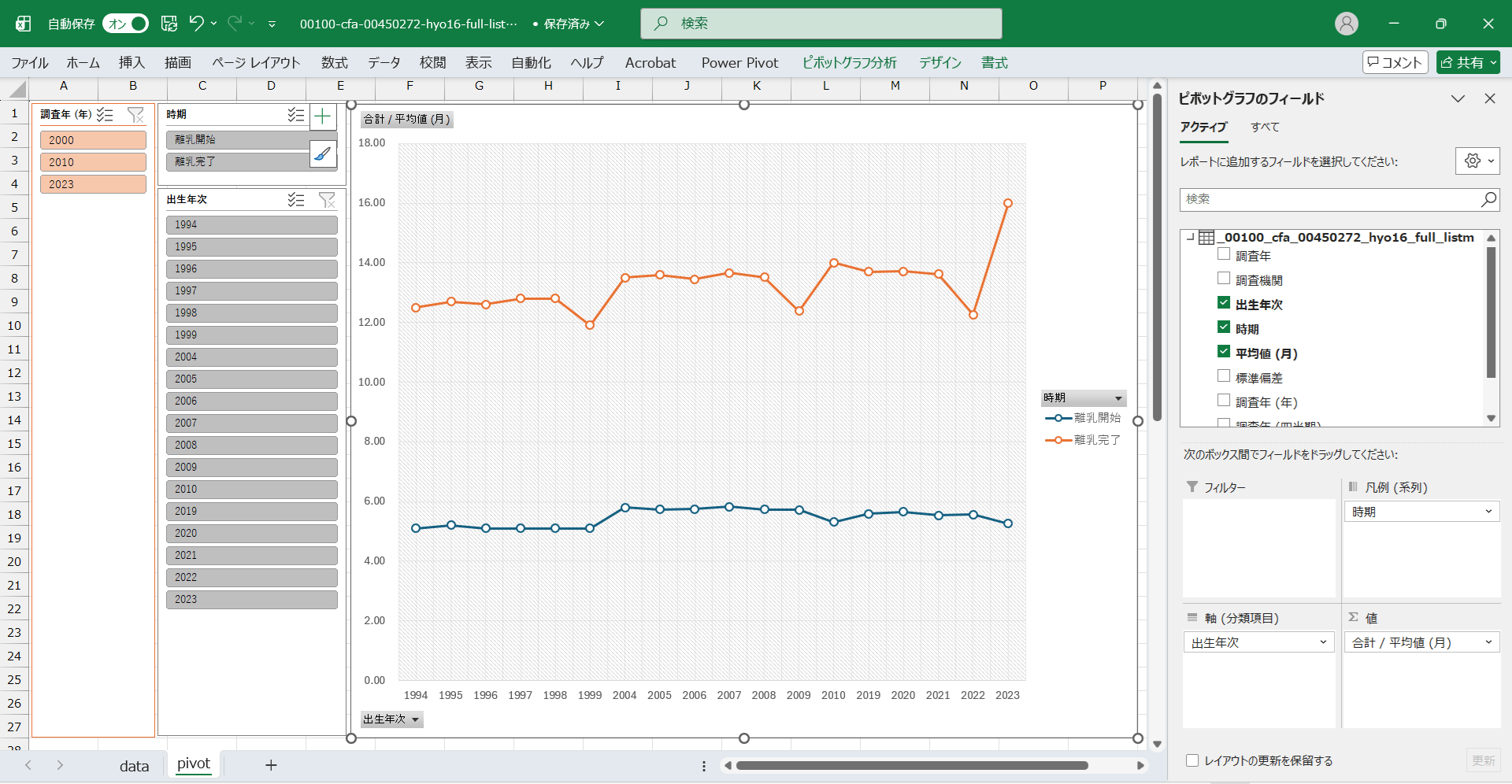Image resolution: width=1512 pixels, height=784 pixels.
Task: Select 2010 in the 調査年 slicer
Action: 93,162
